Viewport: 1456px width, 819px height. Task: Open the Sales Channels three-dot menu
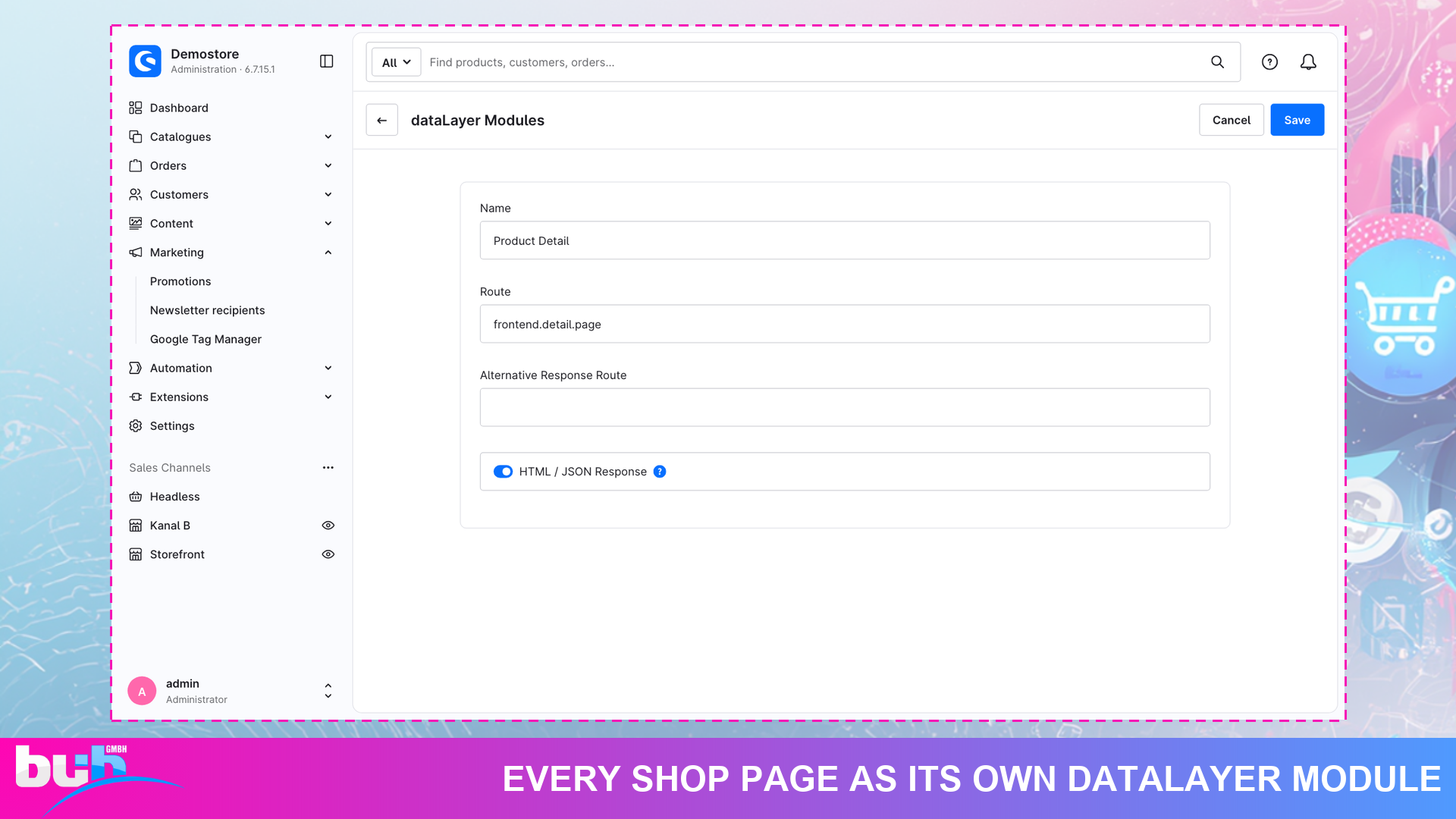click(x=328, y=468)
